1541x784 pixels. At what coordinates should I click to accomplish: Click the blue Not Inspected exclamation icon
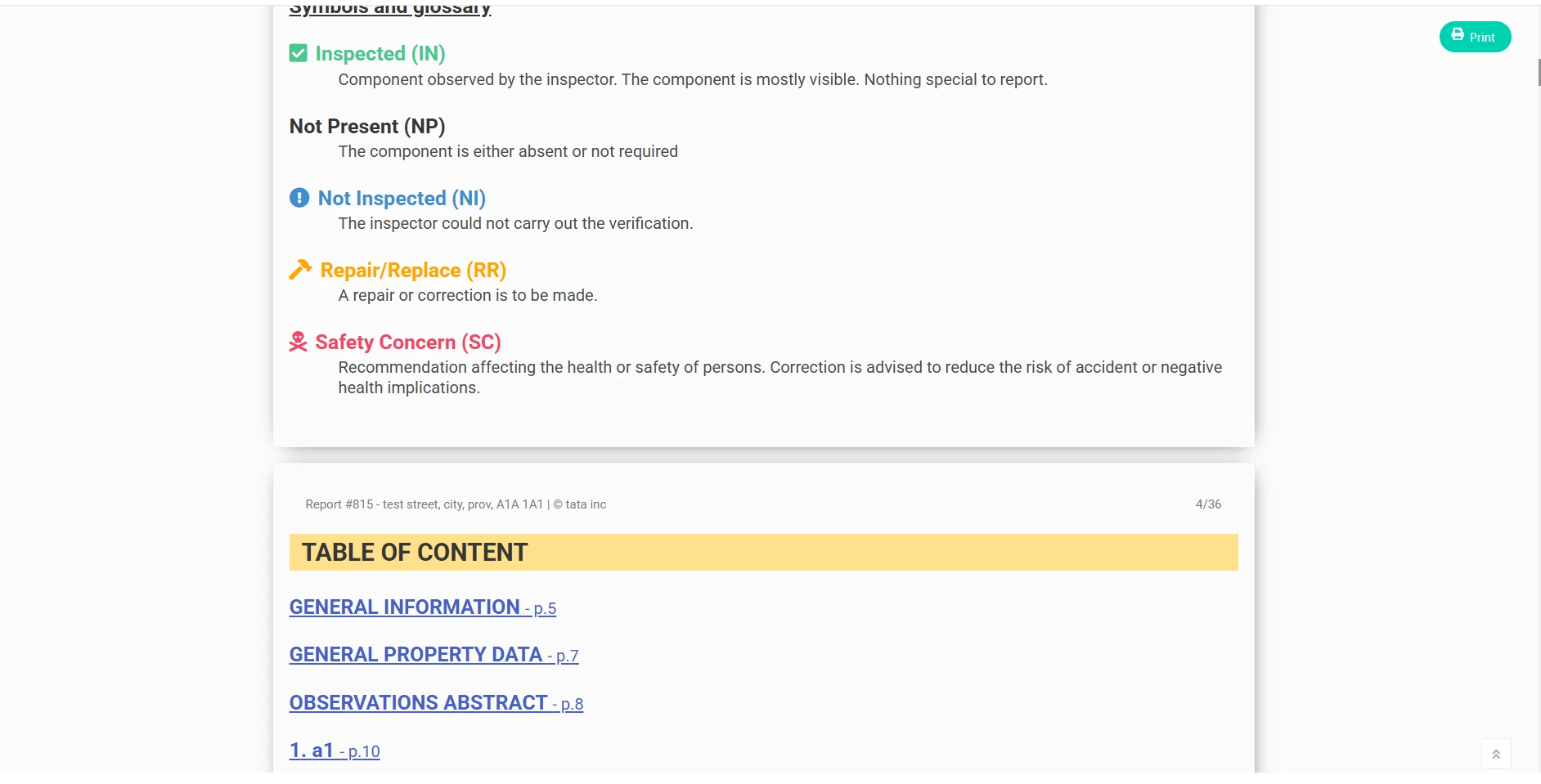(299, 198)
